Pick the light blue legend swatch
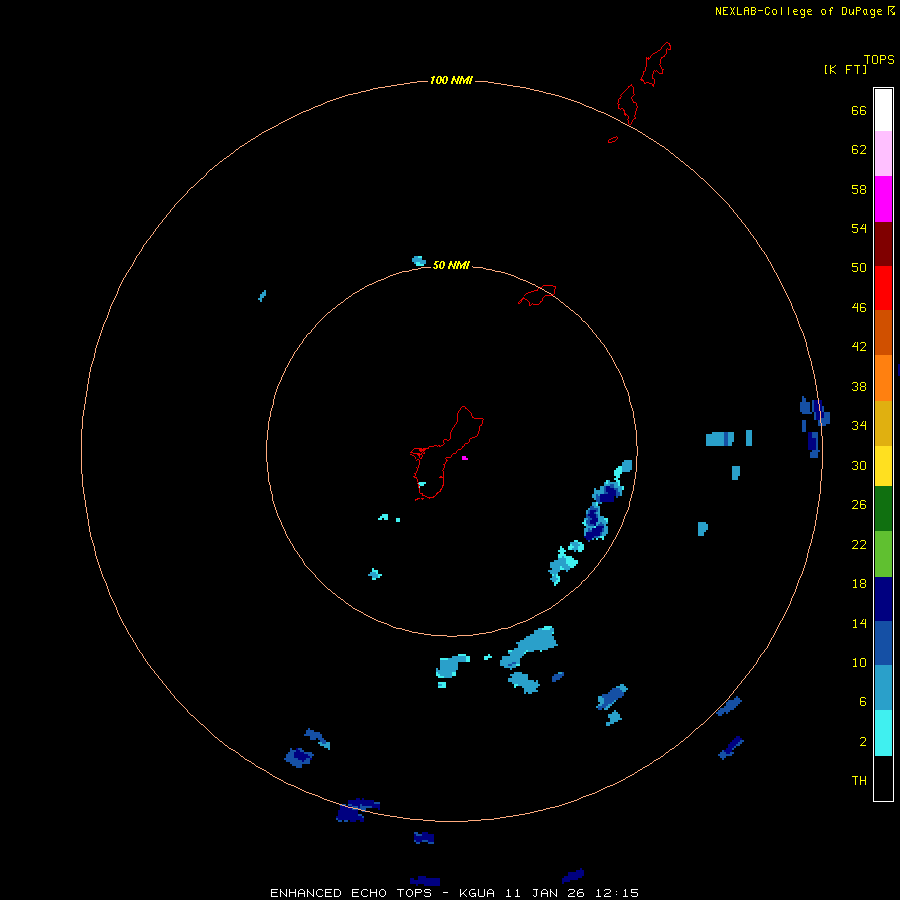Viewport: 900px width, 900px height. (883, 688)
